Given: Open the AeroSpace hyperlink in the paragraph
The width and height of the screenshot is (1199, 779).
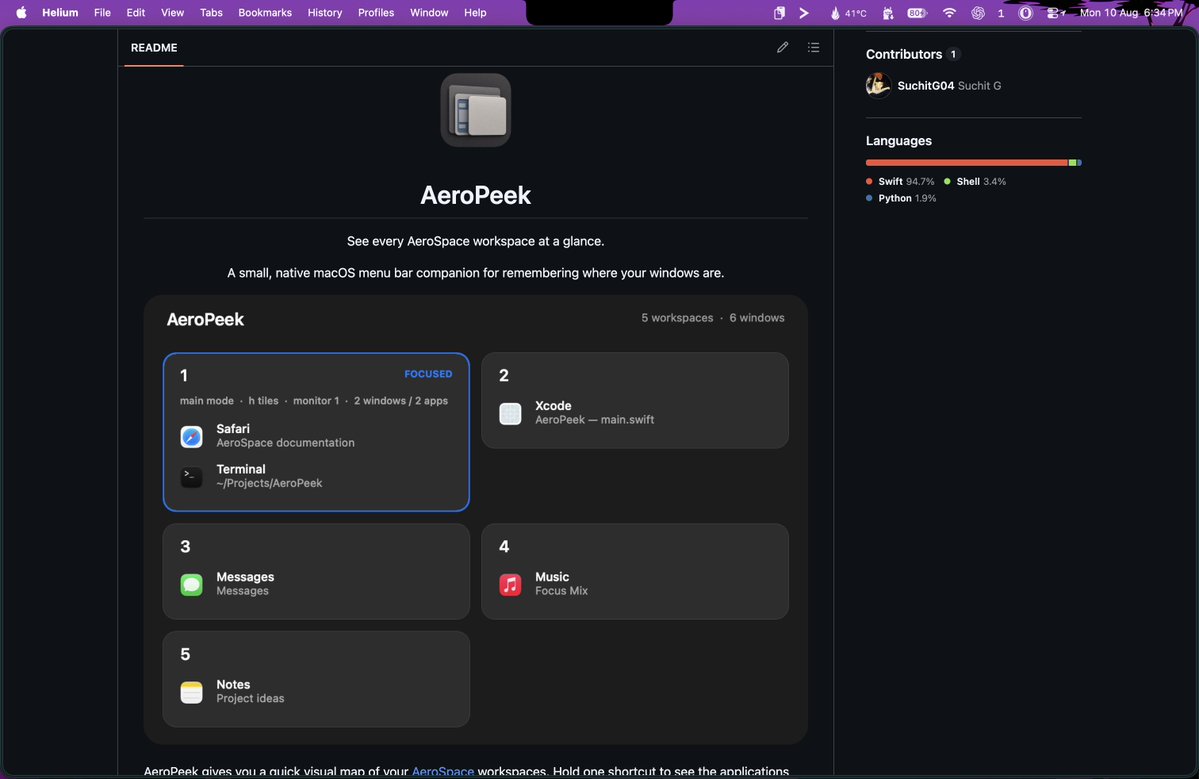Looking at the screenshot, I should click(x=443, y=771).
